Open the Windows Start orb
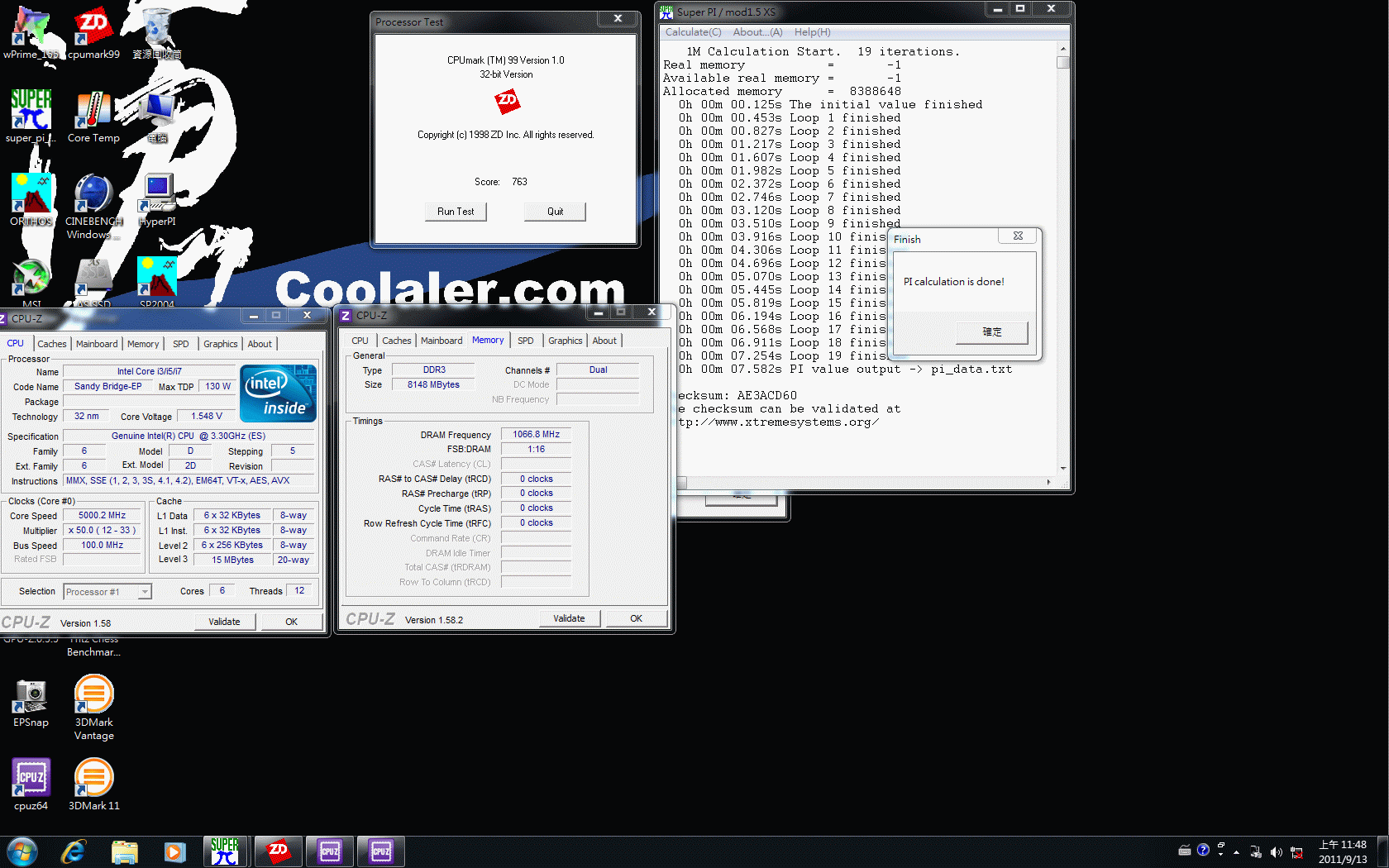The width and height of the screenshot is (1389, 868). tap(21, 851)
